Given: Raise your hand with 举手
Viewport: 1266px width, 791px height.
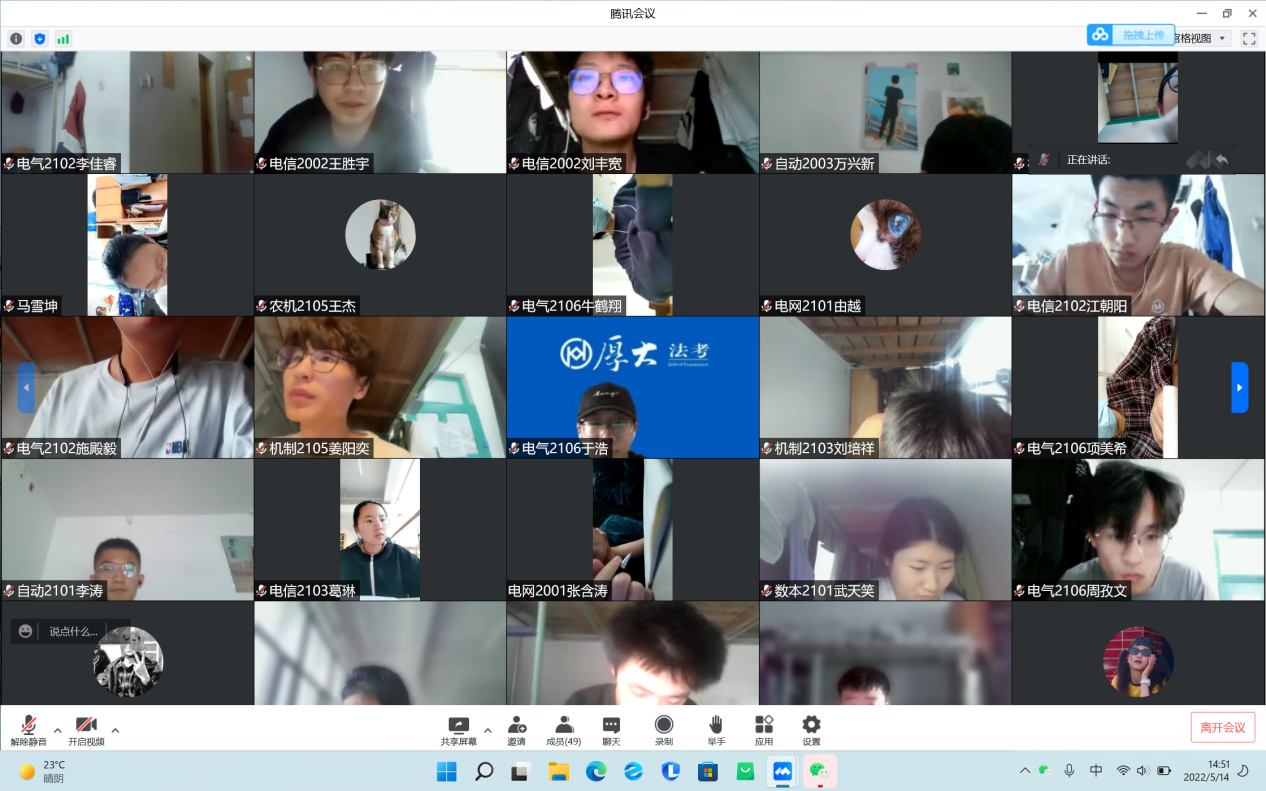Looking at the screenshot, I should (x=716, y=731).
